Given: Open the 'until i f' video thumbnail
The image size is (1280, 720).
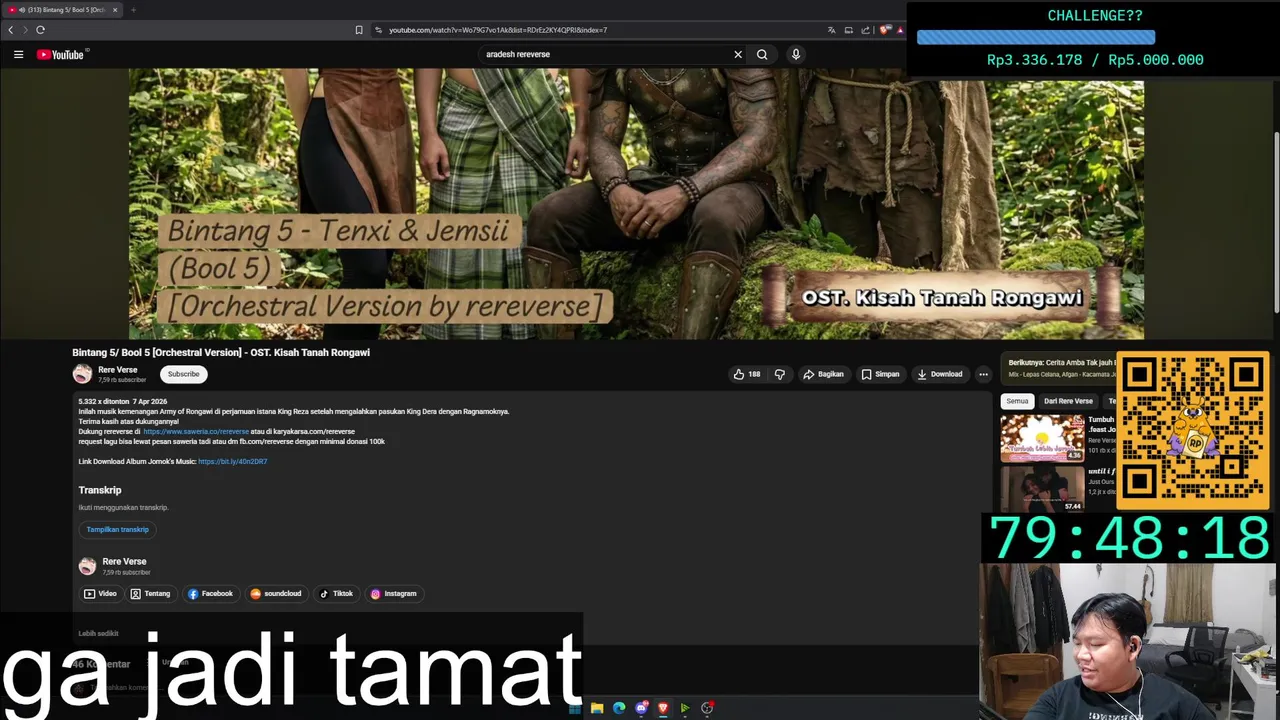Looking at the screenshot, I should point(1042,489).
